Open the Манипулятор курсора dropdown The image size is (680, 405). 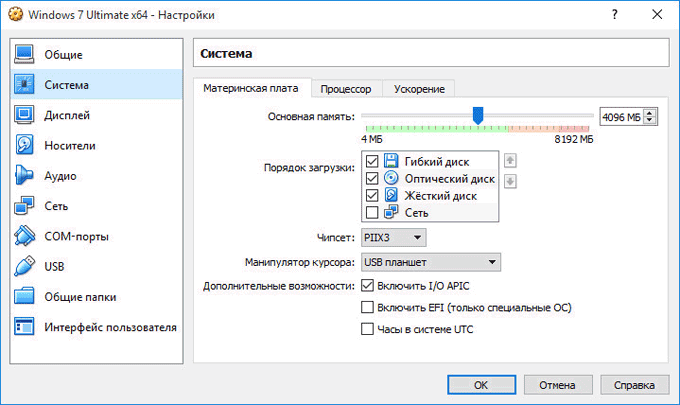click(430, 262)
